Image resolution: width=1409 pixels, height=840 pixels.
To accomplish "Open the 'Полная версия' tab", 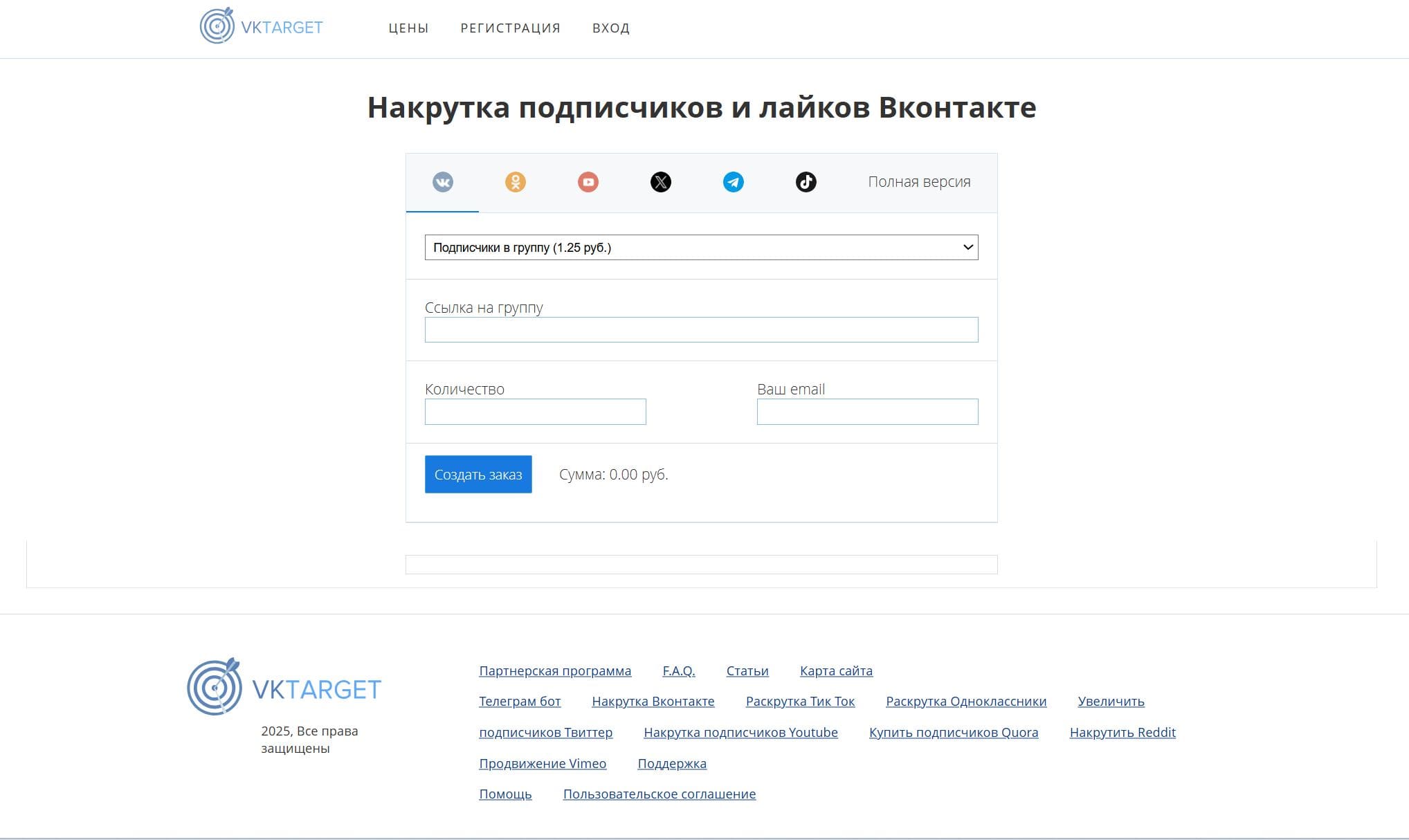I will tap(919, 182).
